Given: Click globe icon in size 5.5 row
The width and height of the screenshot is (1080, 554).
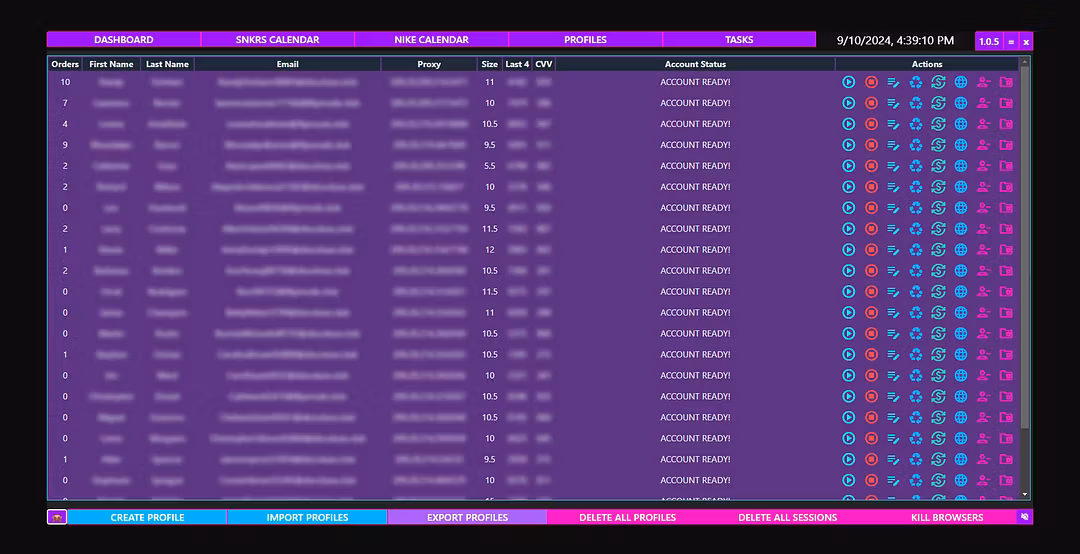Looking at the screenshot, I should (961, 166).
